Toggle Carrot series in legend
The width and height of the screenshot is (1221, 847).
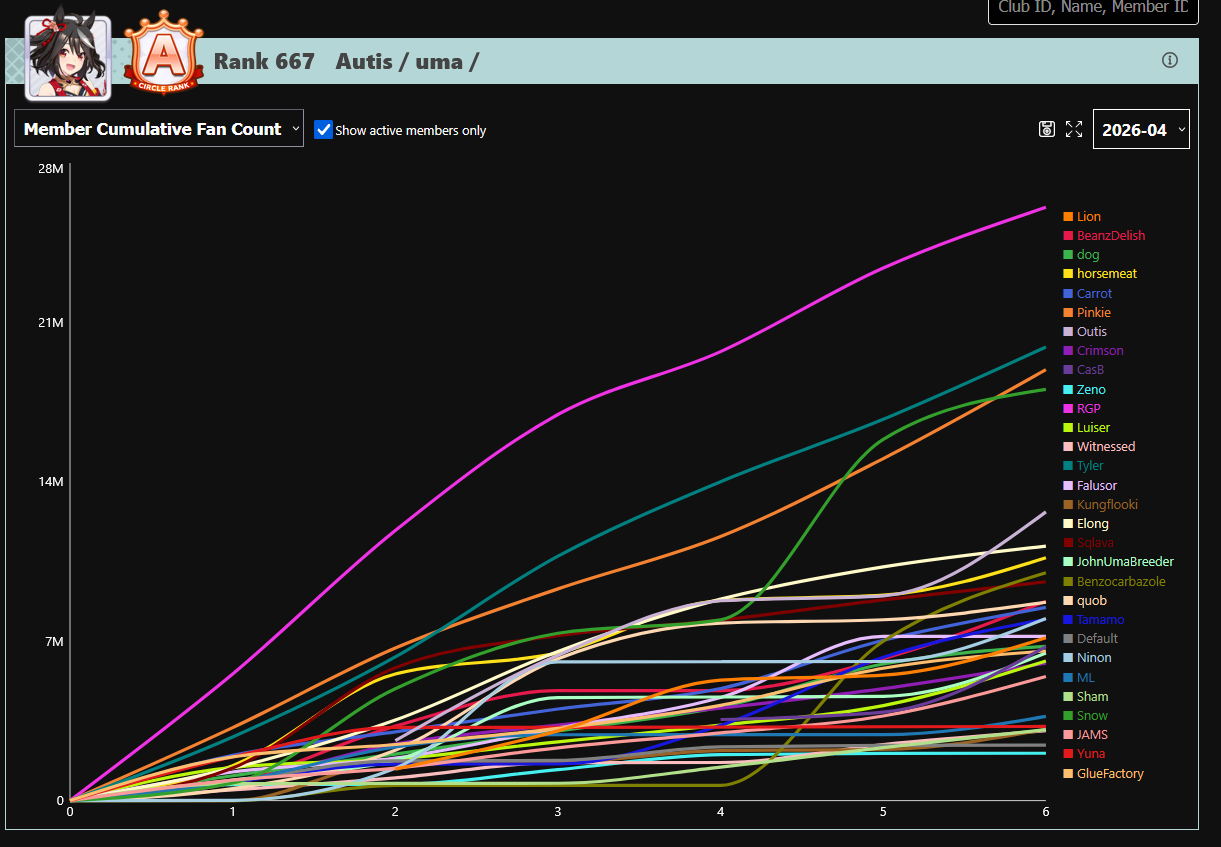pos(1087,293)
